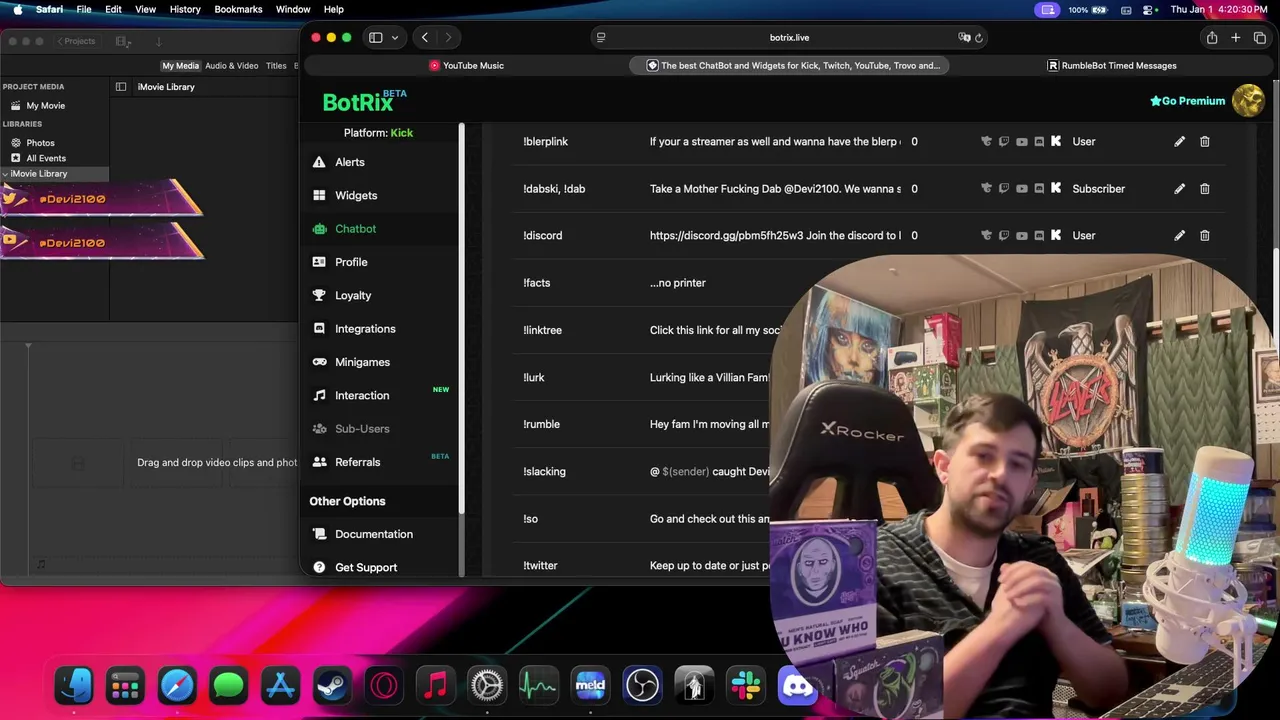Viewport: 1280px width, 720px height.
Task: Switch to YouTube Music tab
Action: click(x=466, y=65)
